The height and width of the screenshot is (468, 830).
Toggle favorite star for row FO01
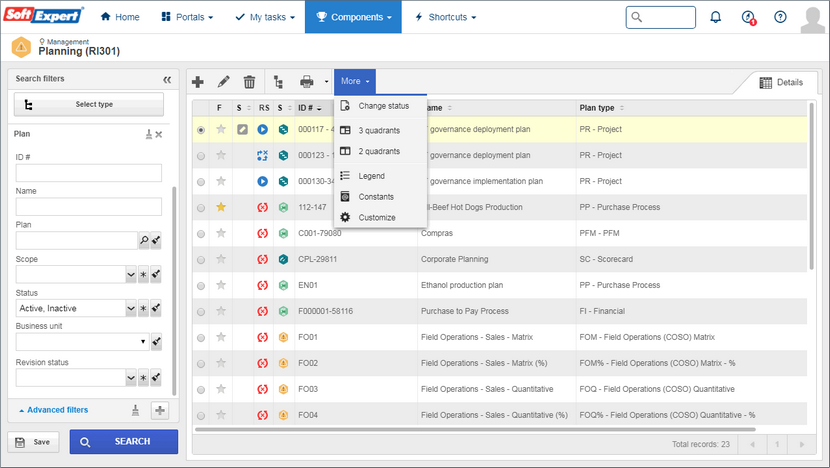[x=221, y=337]
